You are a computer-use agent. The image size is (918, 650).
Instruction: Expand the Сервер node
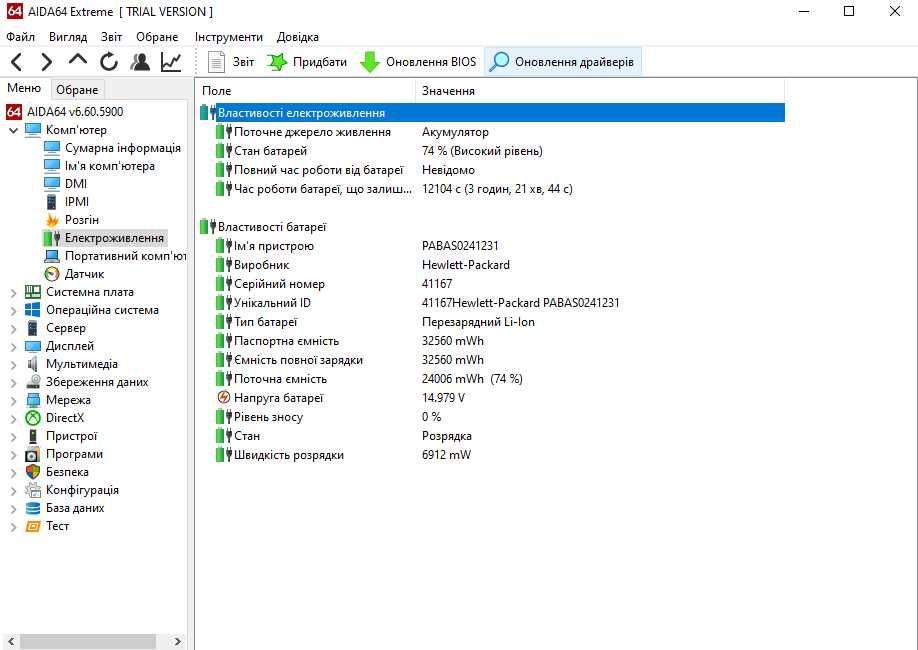point(13,329)
